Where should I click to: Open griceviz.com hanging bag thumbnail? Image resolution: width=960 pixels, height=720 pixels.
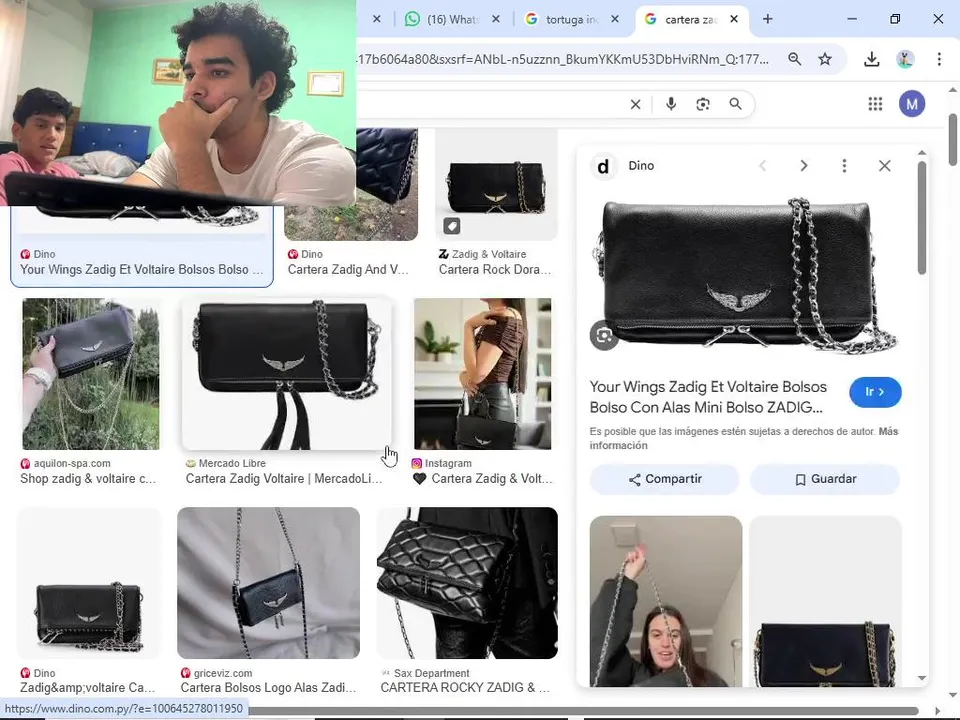pyautogui.click(x=268, y=583)
